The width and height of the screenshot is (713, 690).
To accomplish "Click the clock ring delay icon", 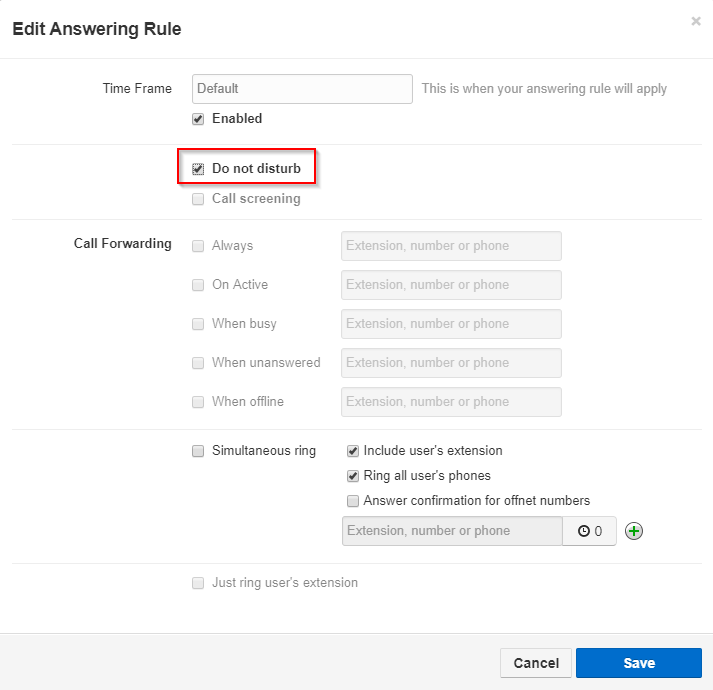I will pyautogui.click(x=582, y=532).
